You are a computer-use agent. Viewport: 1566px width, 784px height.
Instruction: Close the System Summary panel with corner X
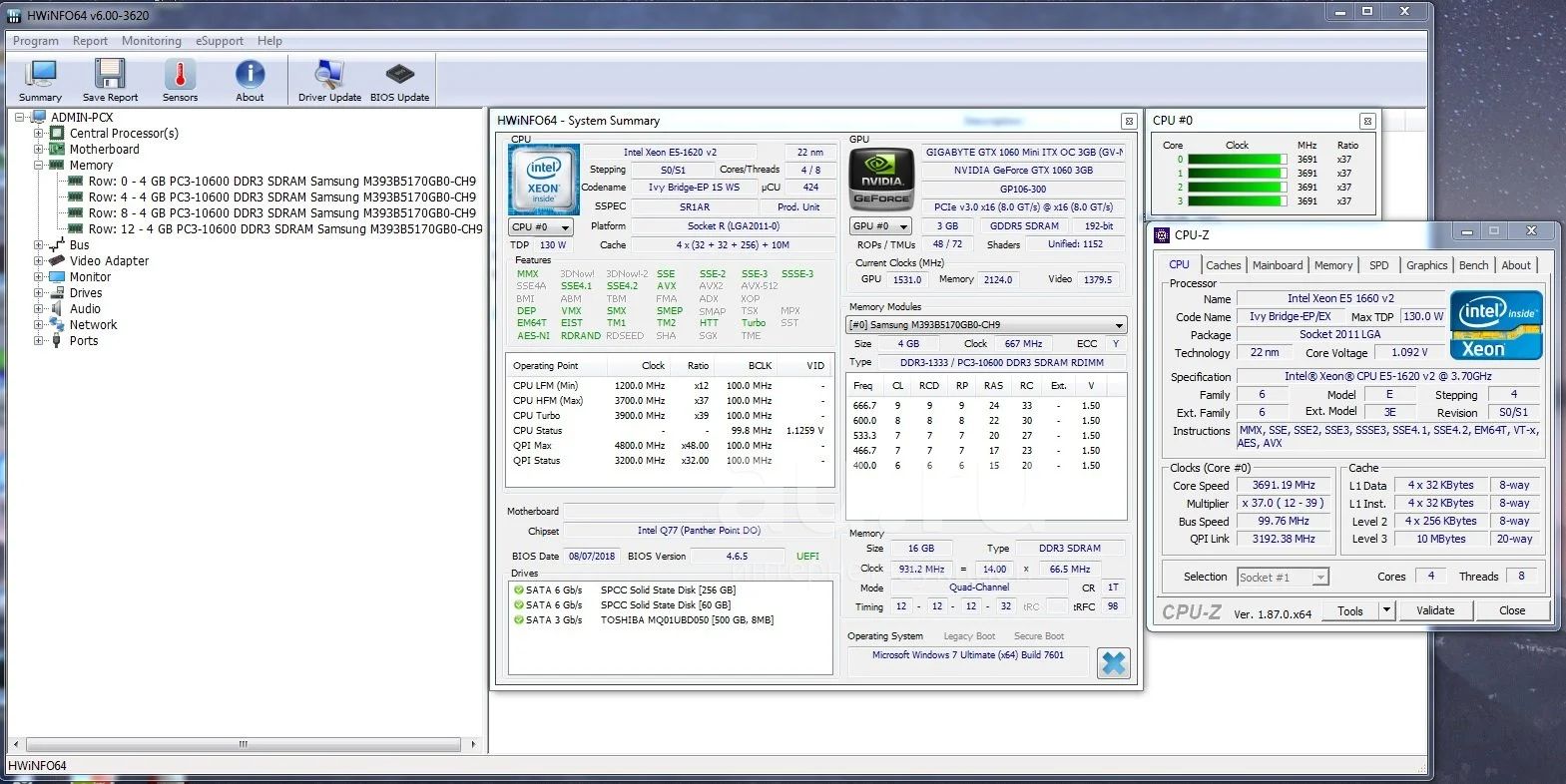click(x=1129, y=121)
